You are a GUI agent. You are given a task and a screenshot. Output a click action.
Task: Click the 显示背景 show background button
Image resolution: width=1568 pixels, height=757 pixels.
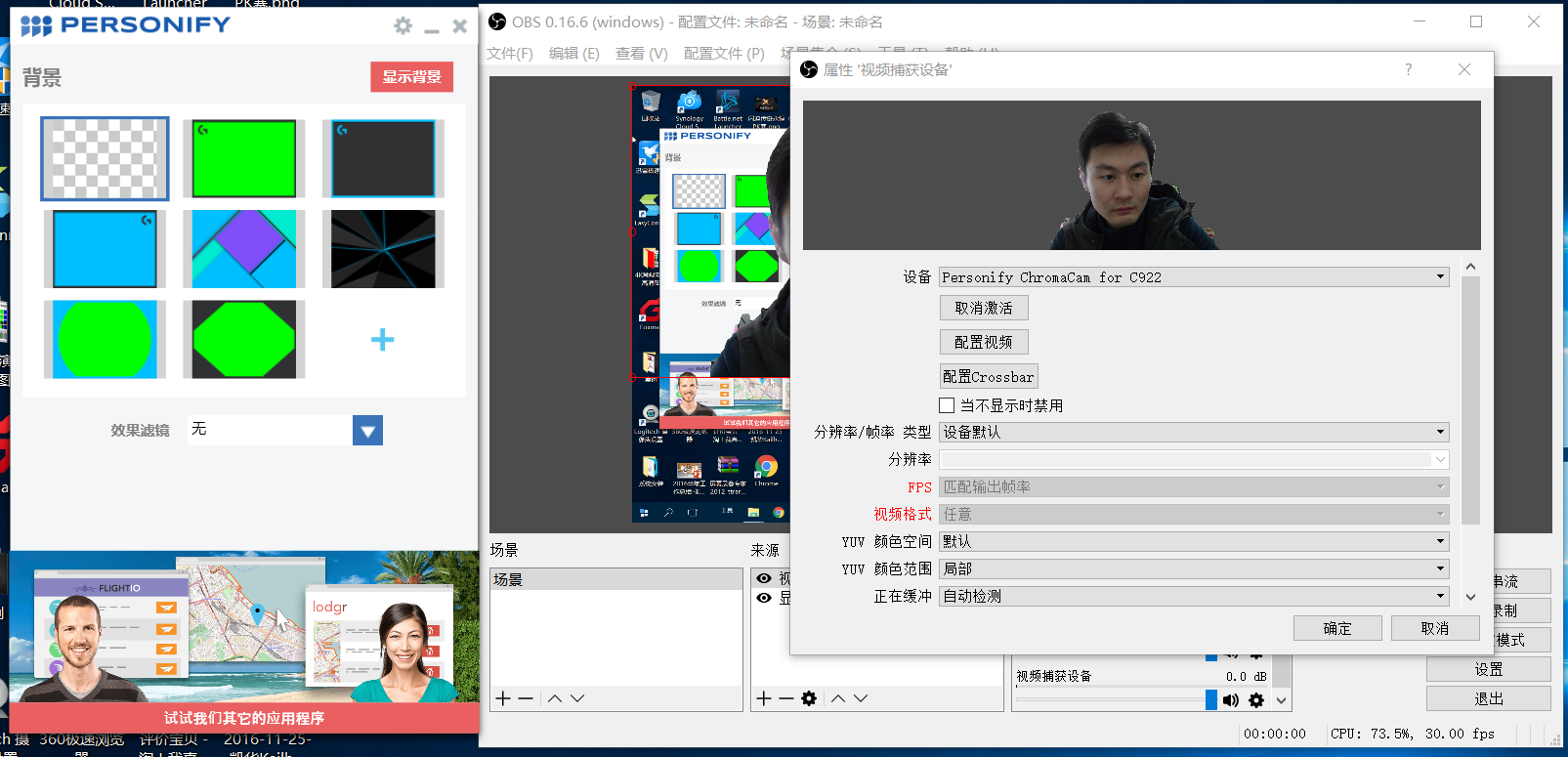[411, 77]
